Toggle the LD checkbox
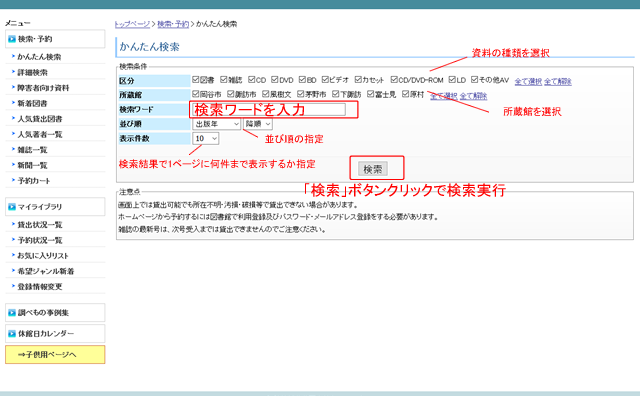Image resolution: width=640 pixels, height=396 pixels. 452,79
